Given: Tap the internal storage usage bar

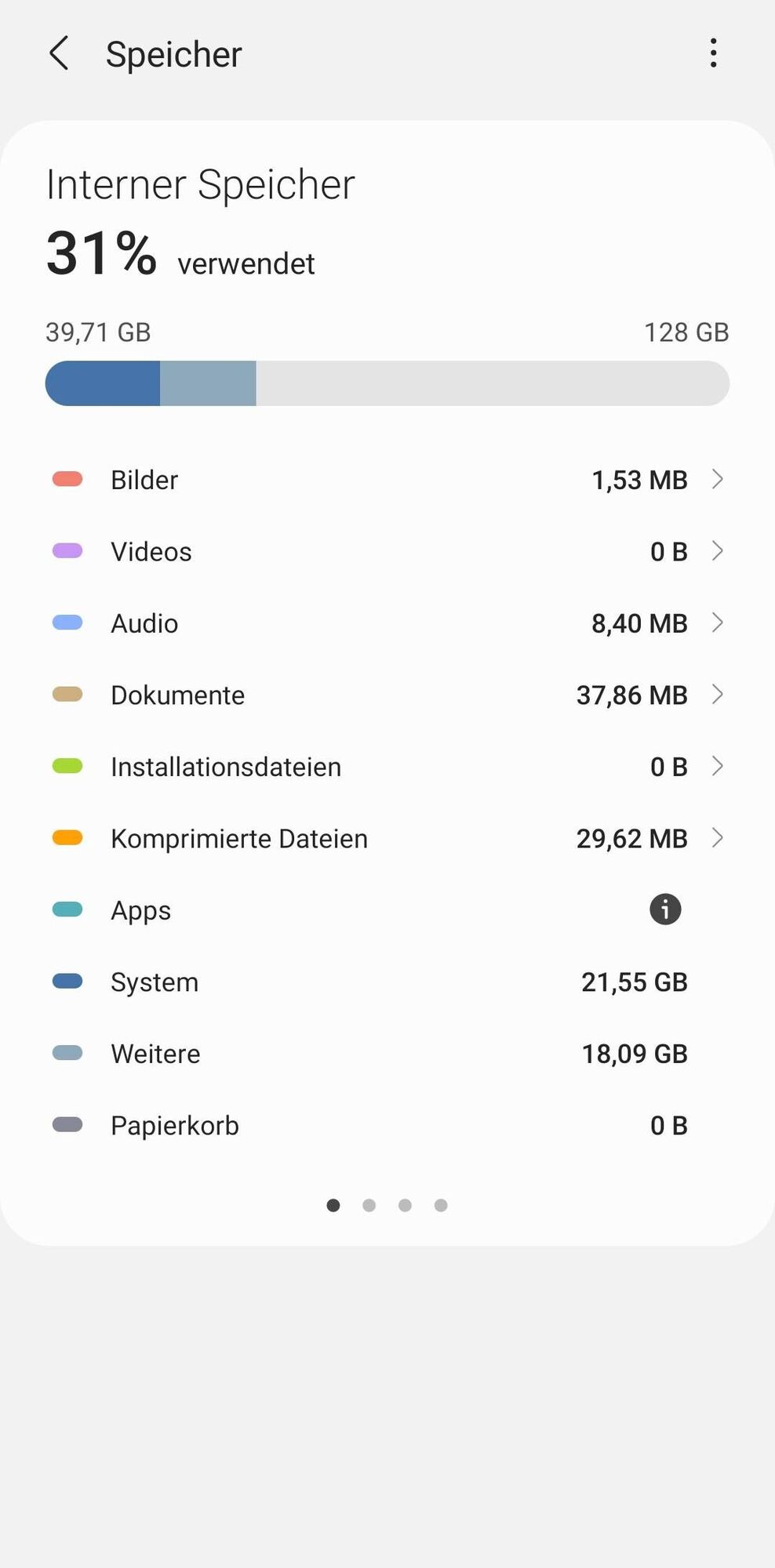Looking at the screenshot, I should (387, 383).
